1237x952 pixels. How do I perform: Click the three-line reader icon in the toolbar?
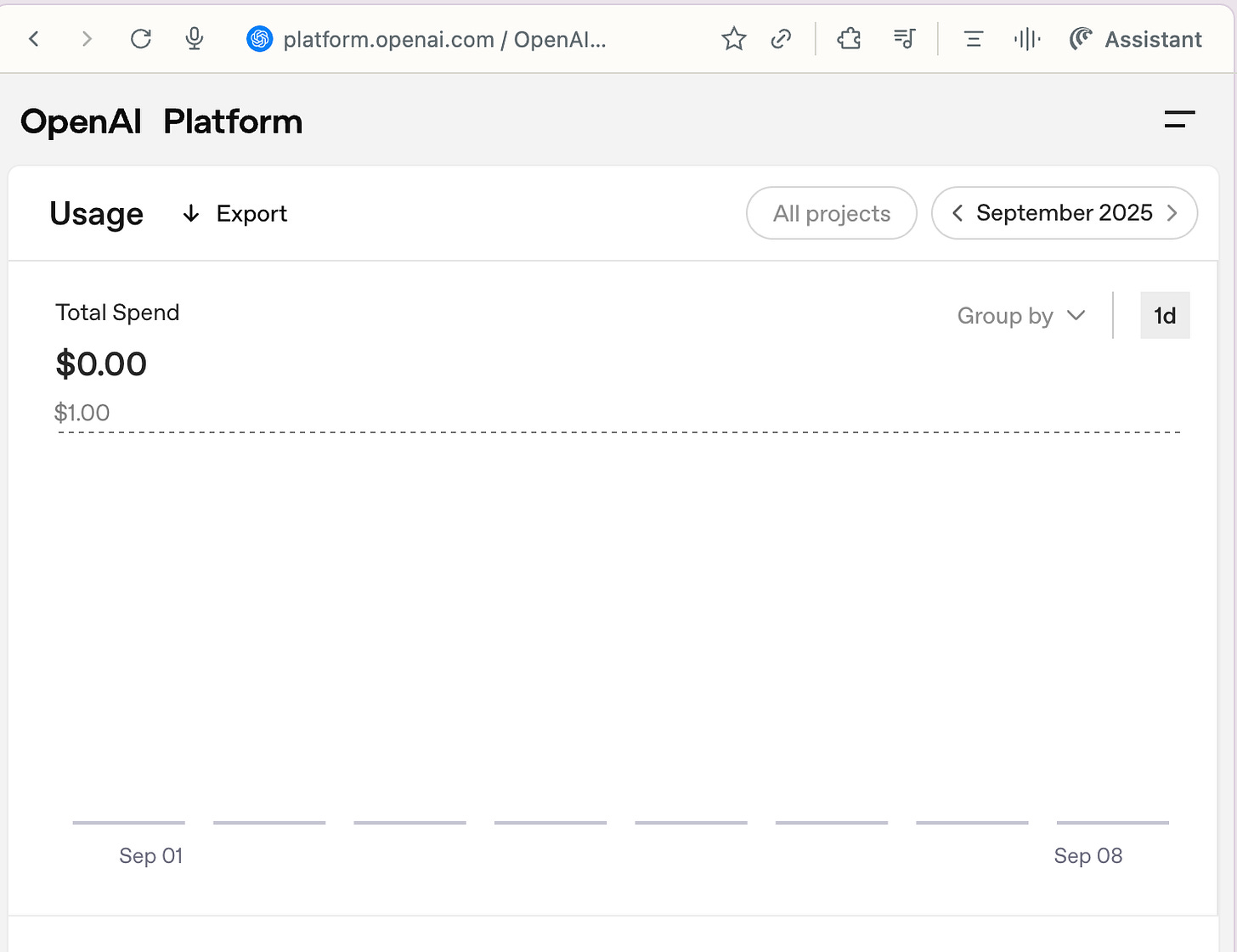(x=974, y=39)
